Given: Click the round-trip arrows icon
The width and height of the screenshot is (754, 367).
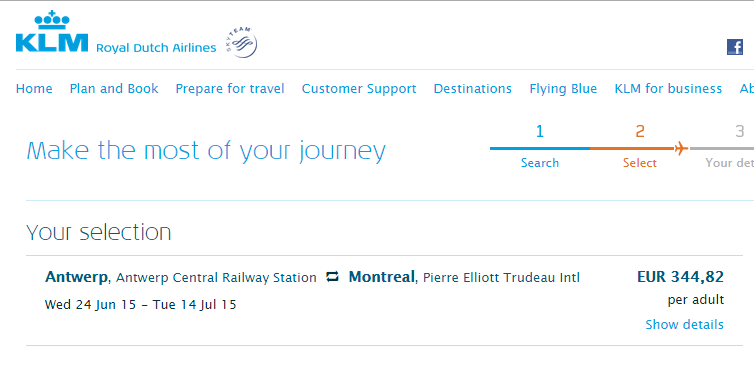Looking at the screenshot, I should [332, 277].
